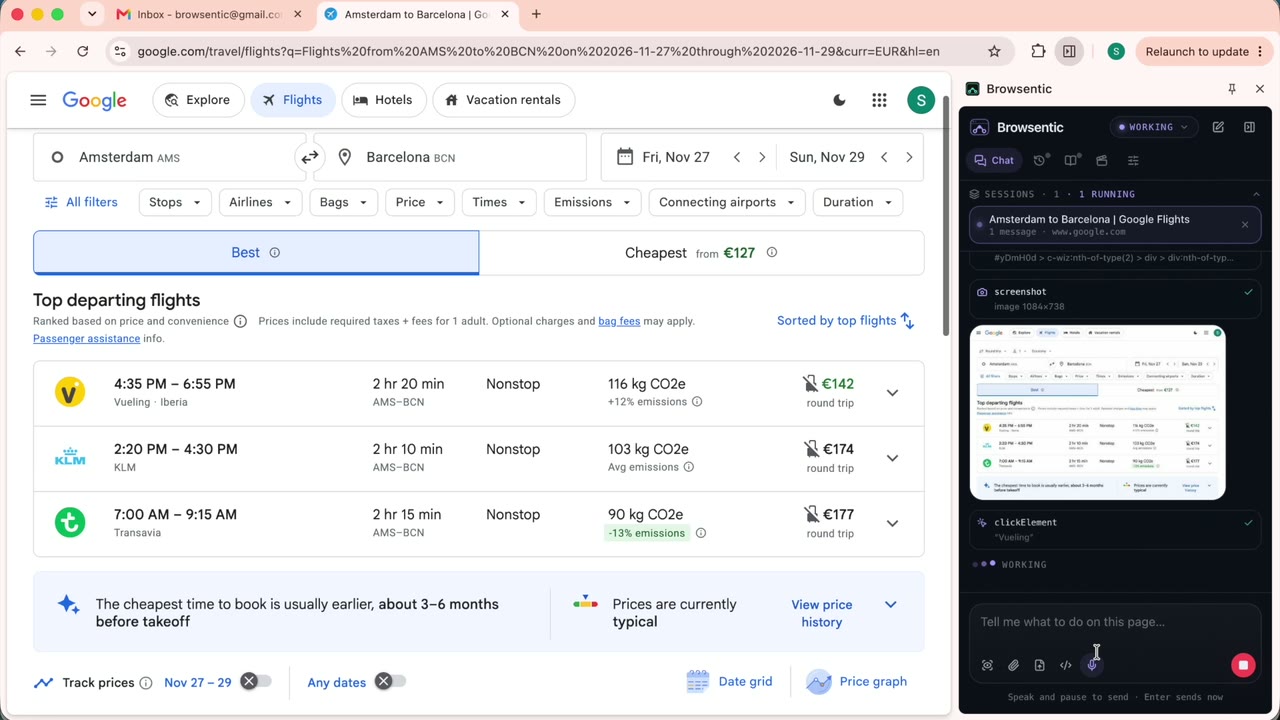Bookmark this page with star icon
The width and height of the screenshot is (1280, 720).
tap(994, 51)
